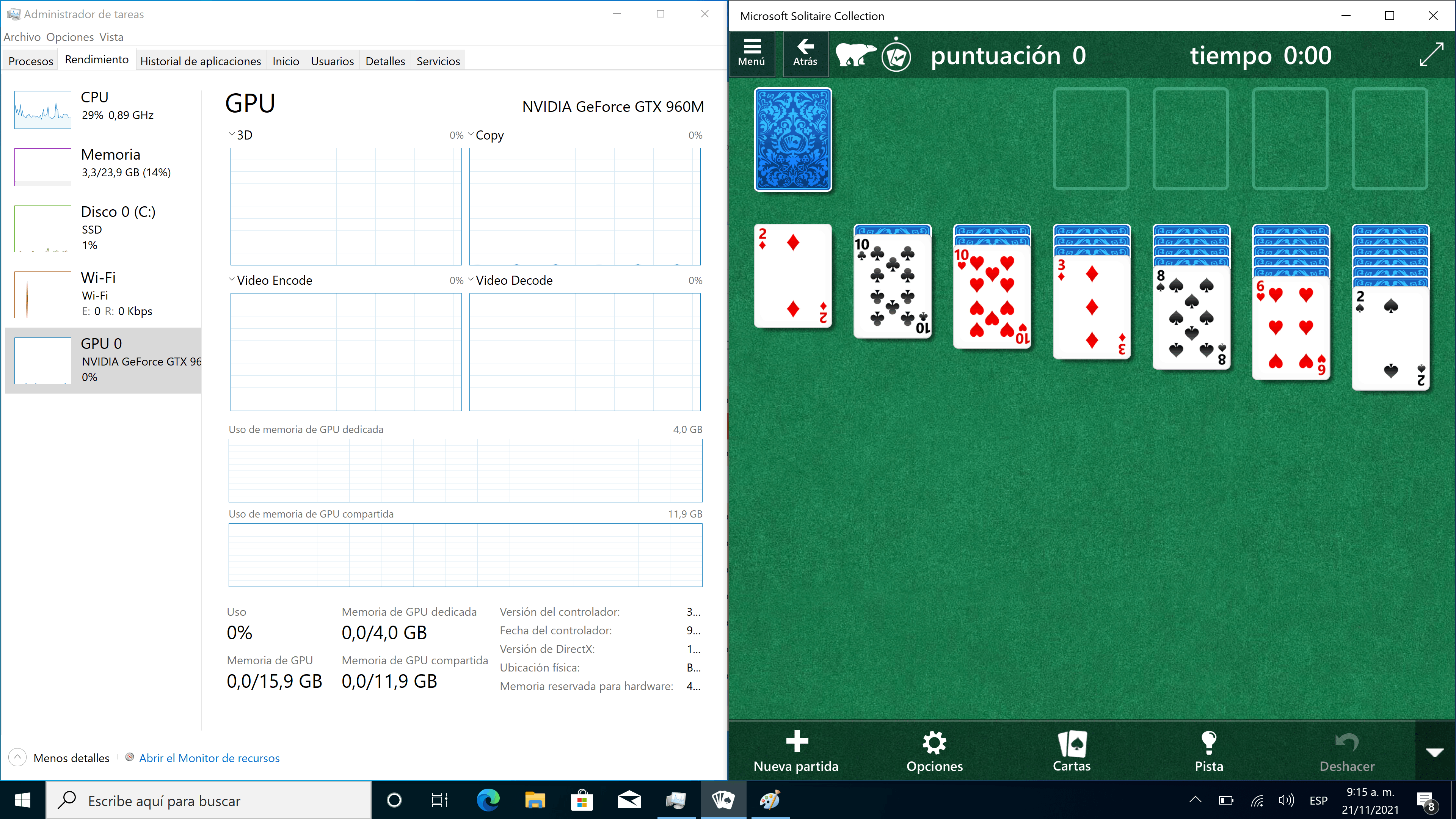Open Abrir el Monitor de recursos link
Image resolution: width=1456 pixels, height=819 pixels.
209,758
